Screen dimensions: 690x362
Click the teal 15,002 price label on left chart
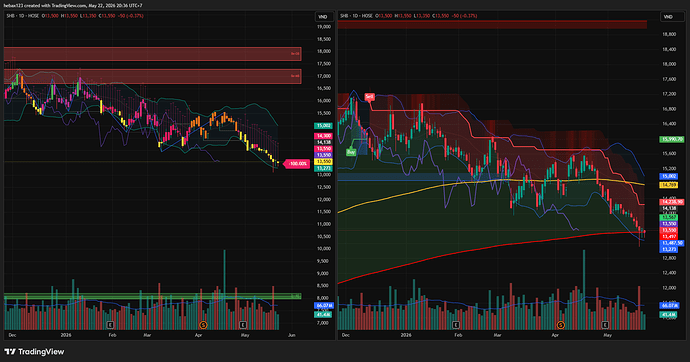(323, 126)
